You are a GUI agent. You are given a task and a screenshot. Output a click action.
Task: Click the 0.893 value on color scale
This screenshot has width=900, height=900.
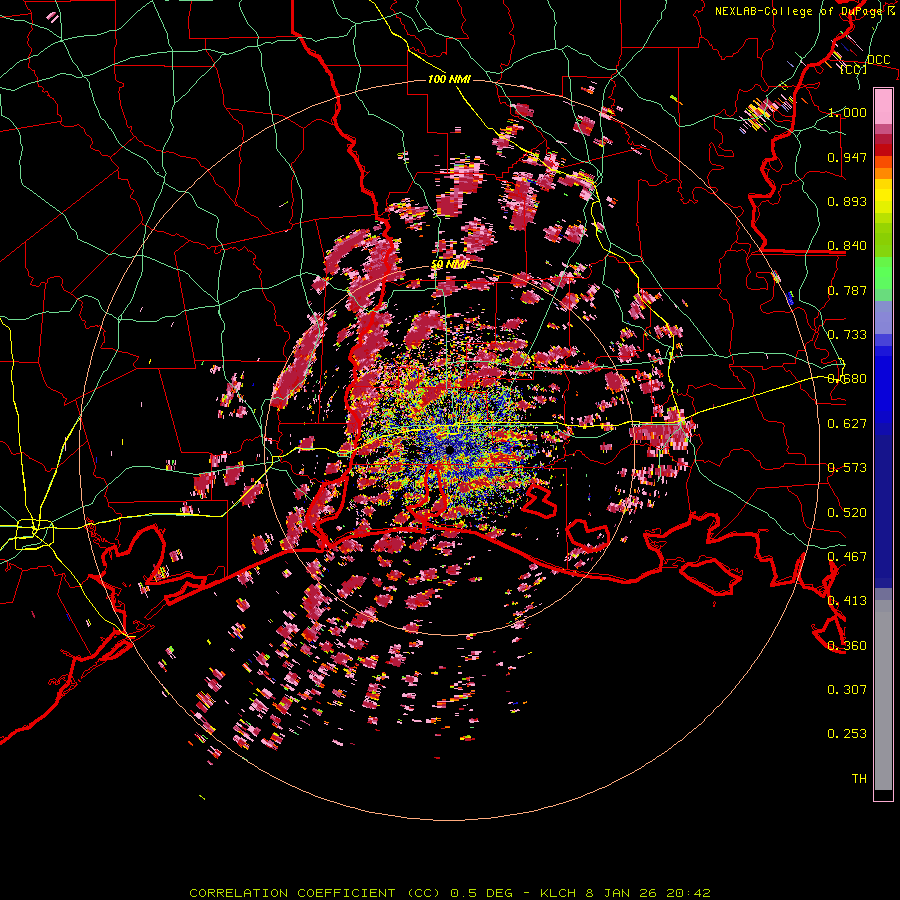[x=847, y=201]
